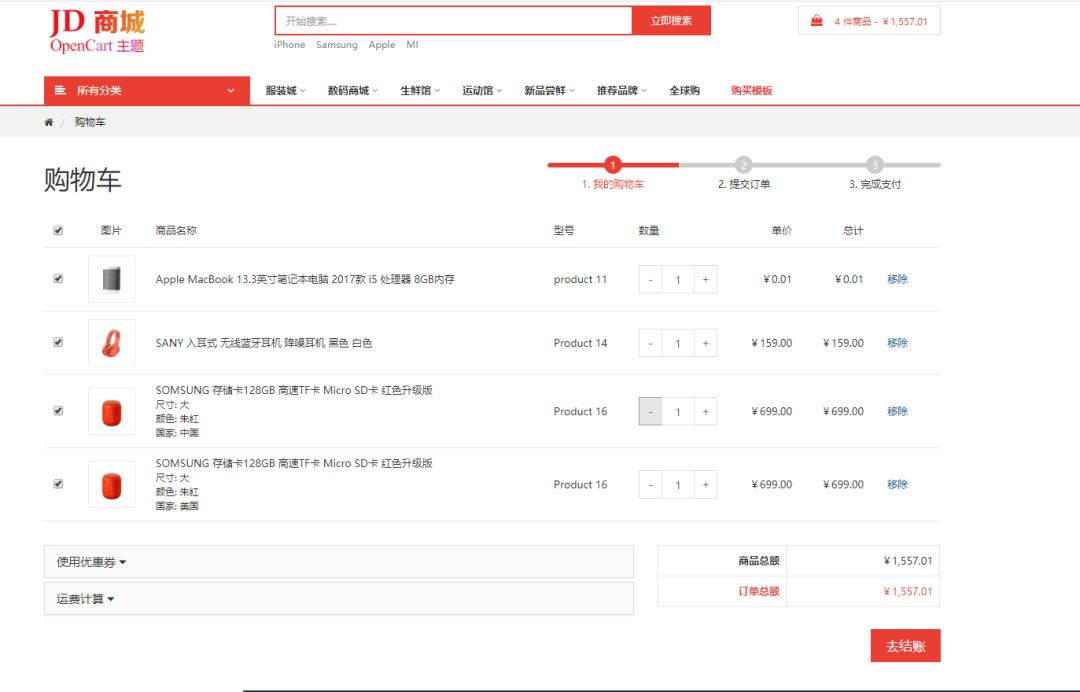Open the shopping bag cart icon
Viewport: 1080px width, 692px height.
(x=816, y=21)
